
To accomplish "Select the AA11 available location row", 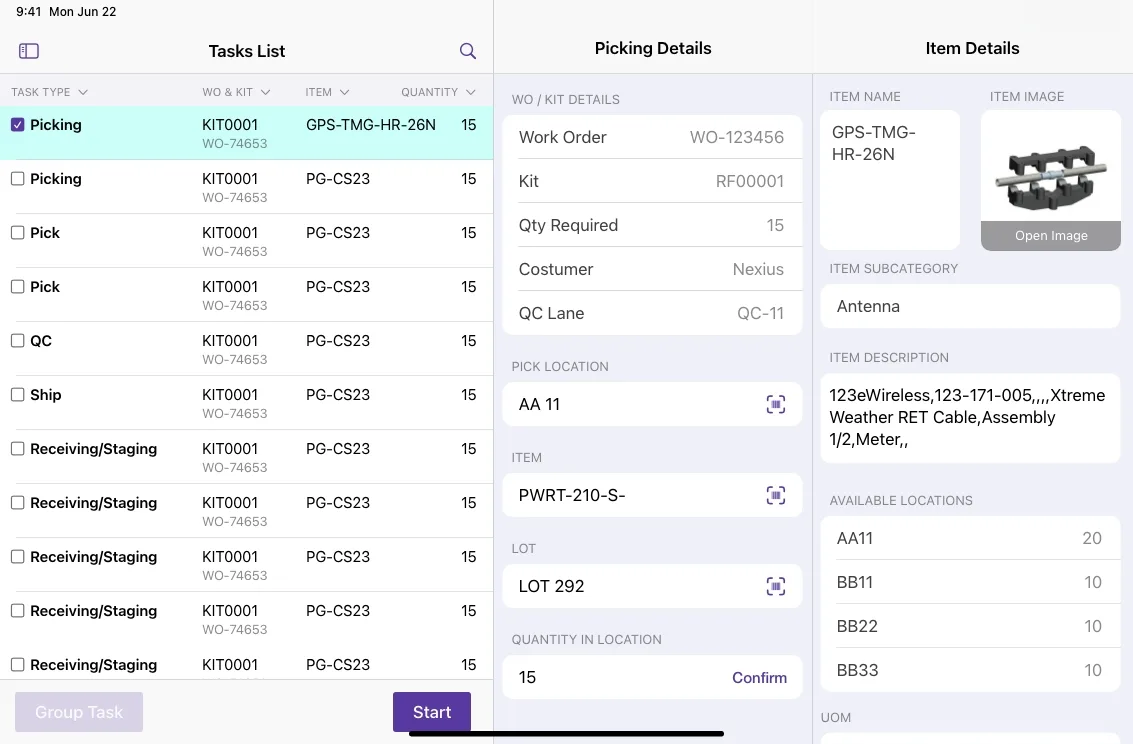I will pos(970,538).
